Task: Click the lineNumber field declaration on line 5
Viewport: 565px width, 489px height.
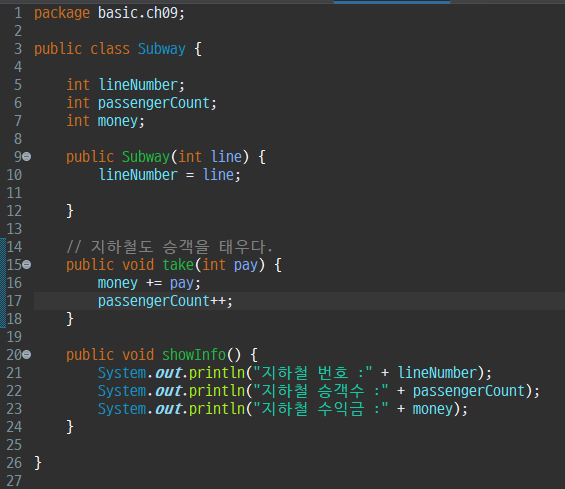Action: 138,85
